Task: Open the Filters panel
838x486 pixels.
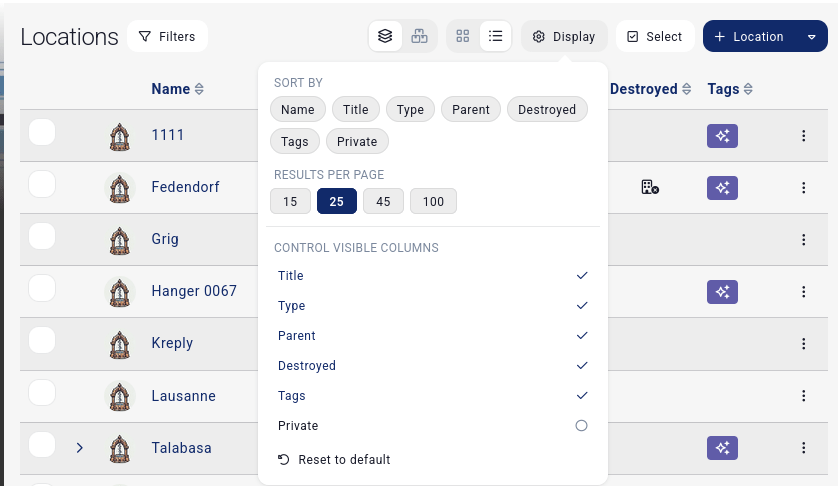Action: pos(167,37)
